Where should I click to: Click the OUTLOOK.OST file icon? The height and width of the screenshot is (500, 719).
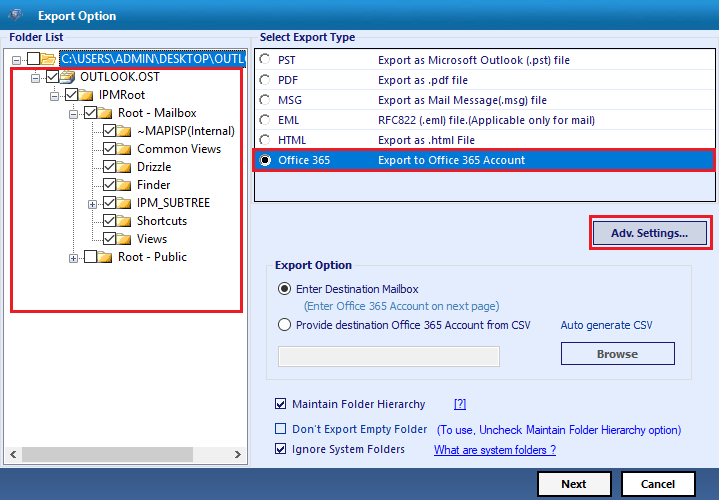point(68,77)
